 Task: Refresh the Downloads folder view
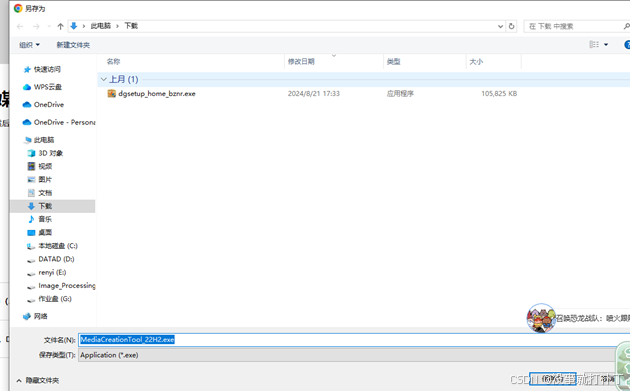tap(511, 27)
